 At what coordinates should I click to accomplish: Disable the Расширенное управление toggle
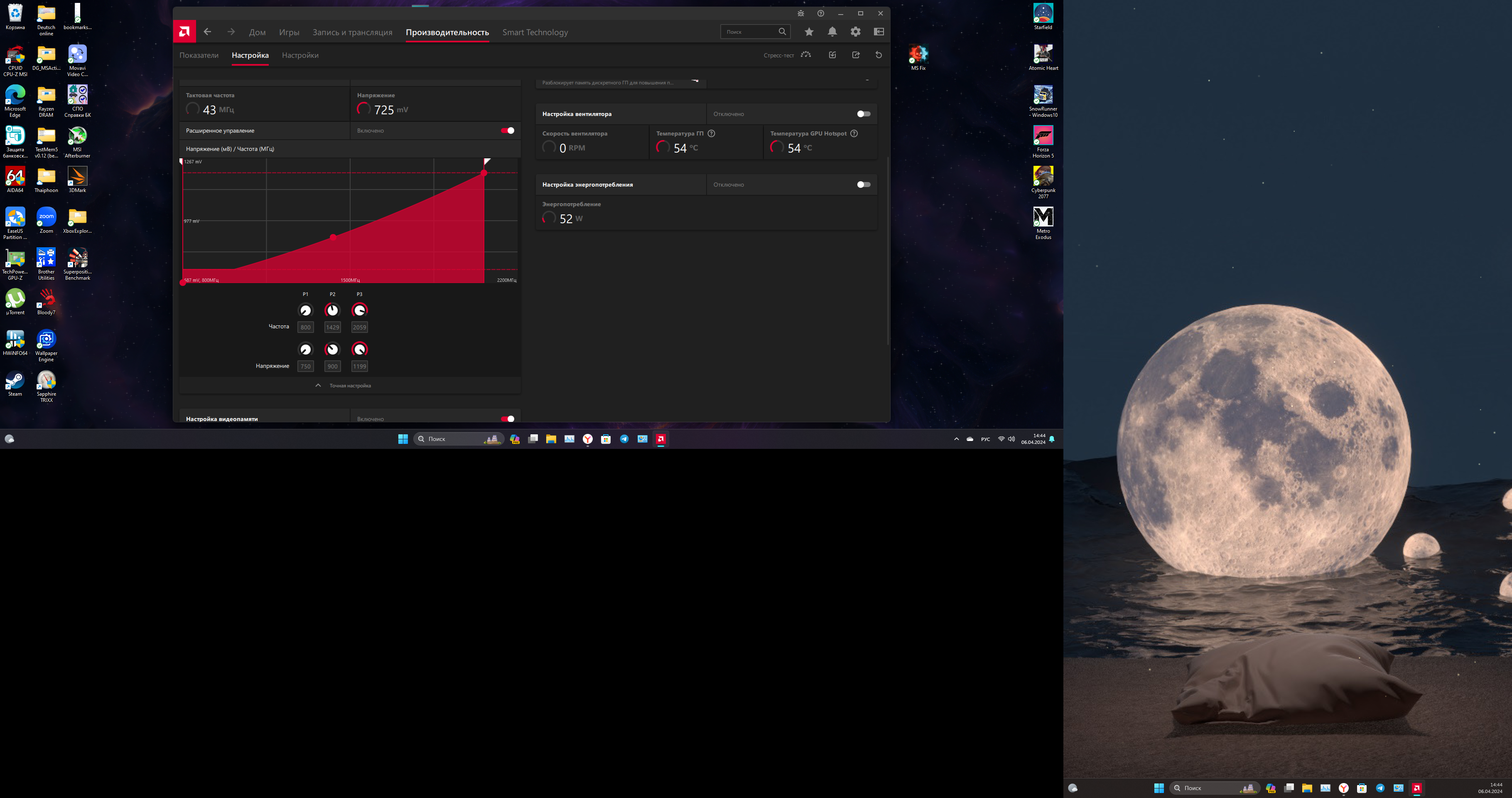[x=508, y=131]
